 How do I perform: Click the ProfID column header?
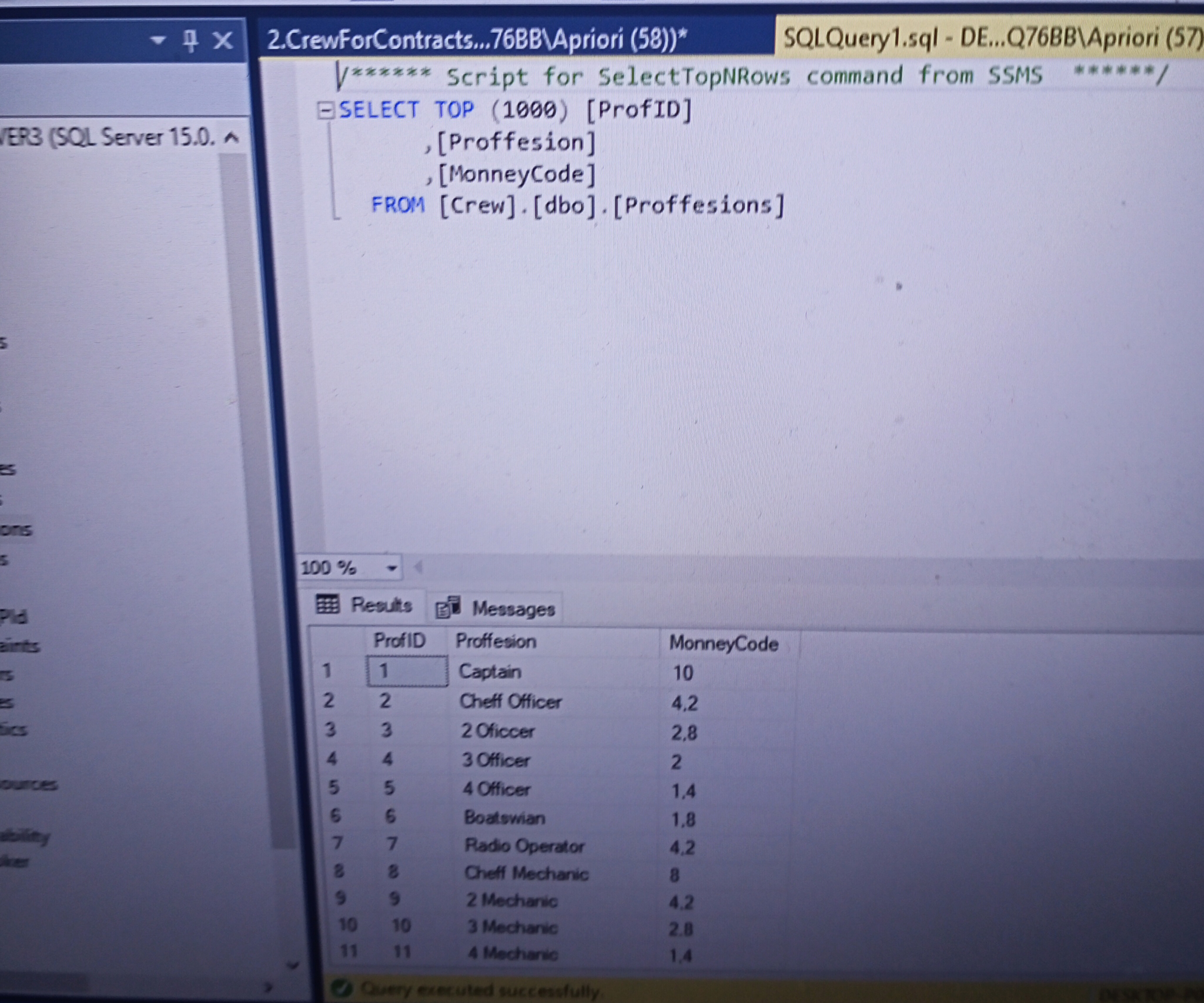click(x=399, y=640)
